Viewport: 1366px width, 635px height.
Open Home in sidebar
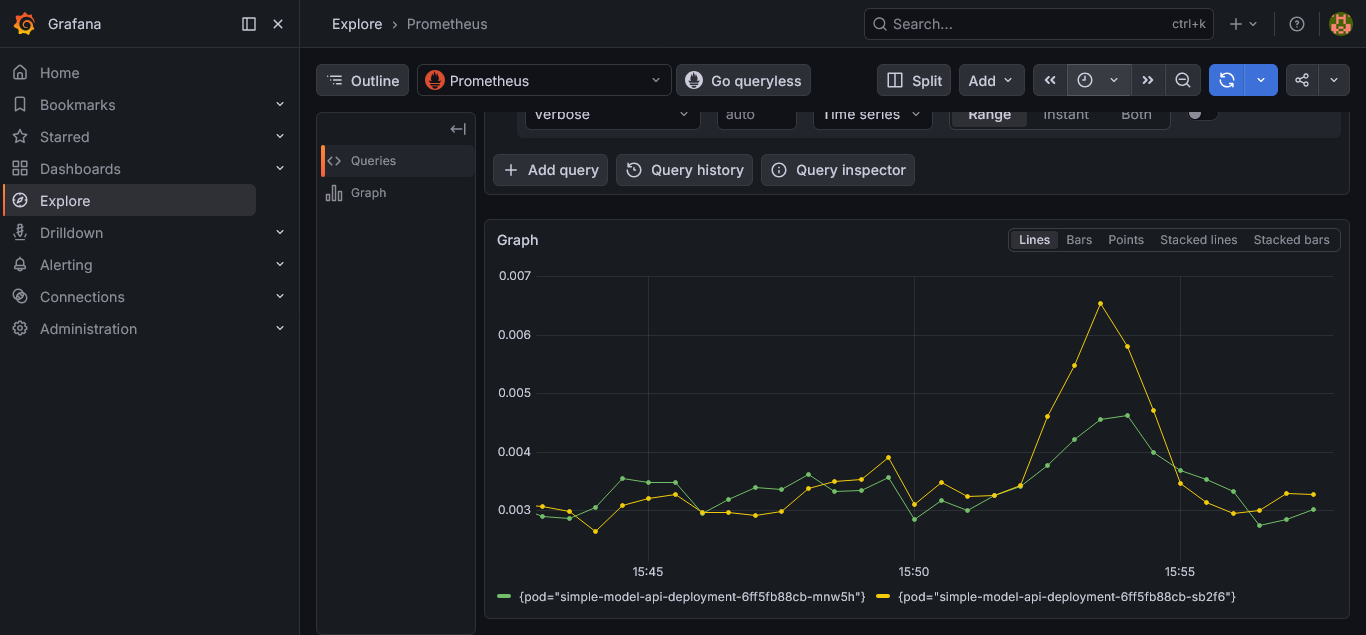pos(59,73)
